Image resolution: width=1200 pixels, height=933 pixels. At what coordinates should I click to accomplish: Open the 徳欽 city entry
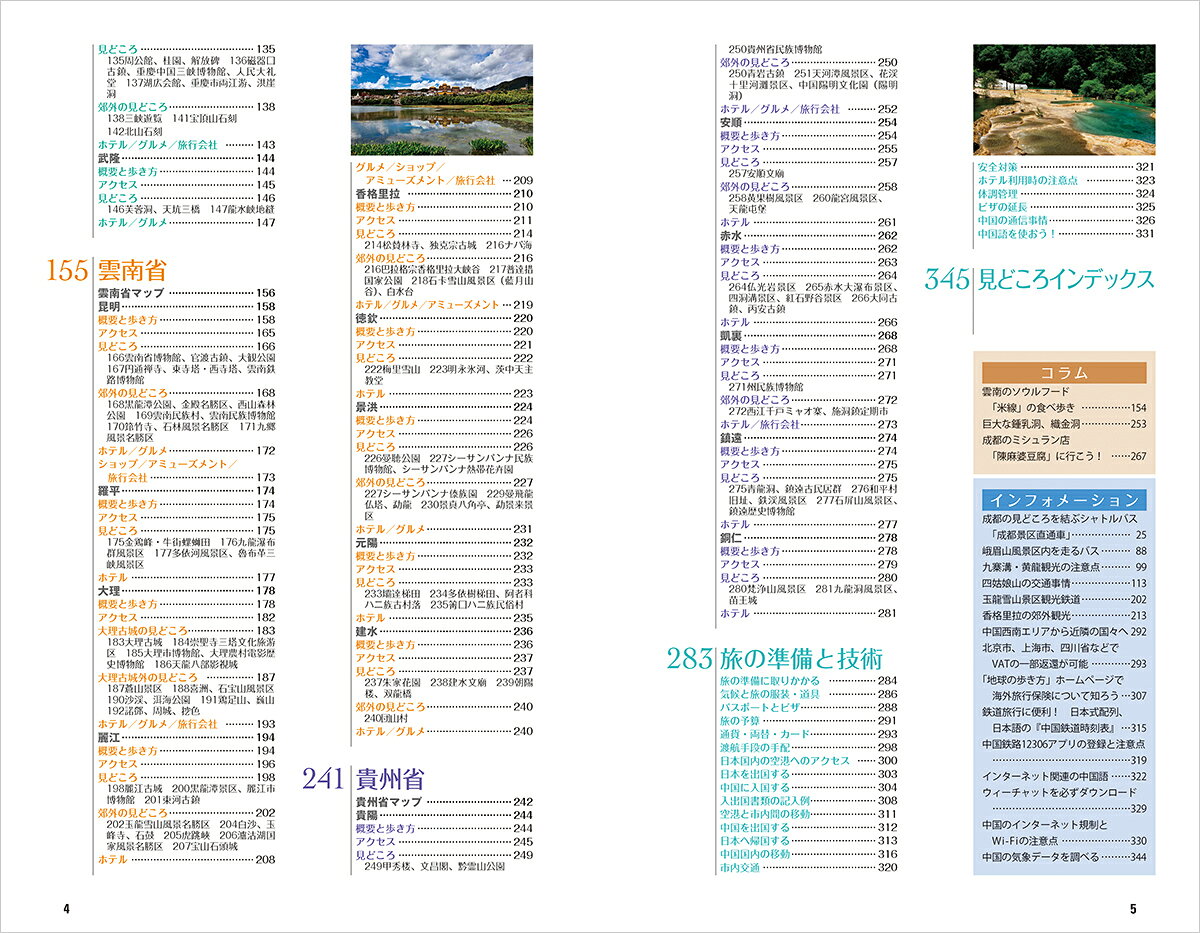444,317
